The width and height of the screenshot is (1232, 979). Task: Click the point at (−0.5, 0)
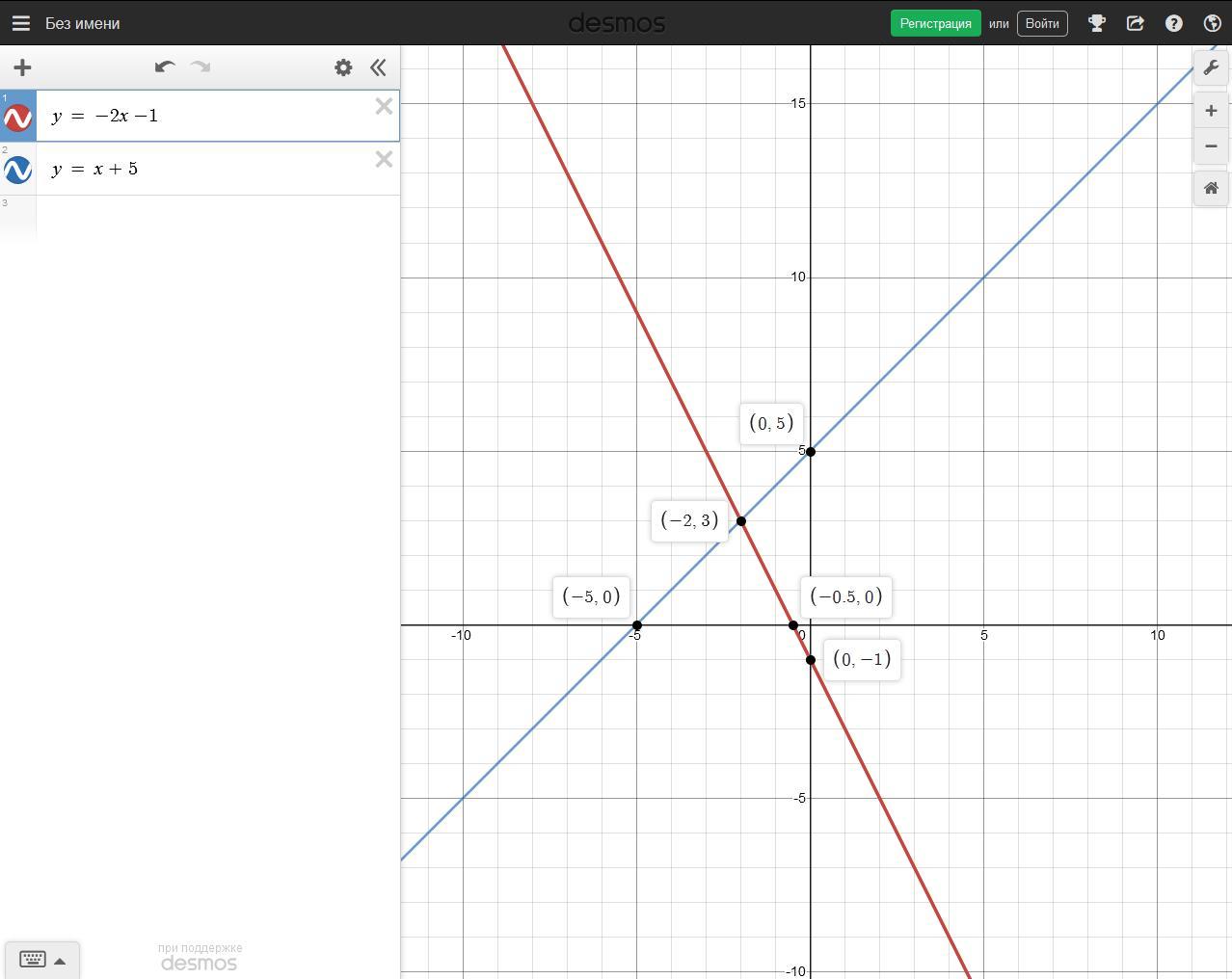point(793,625)
